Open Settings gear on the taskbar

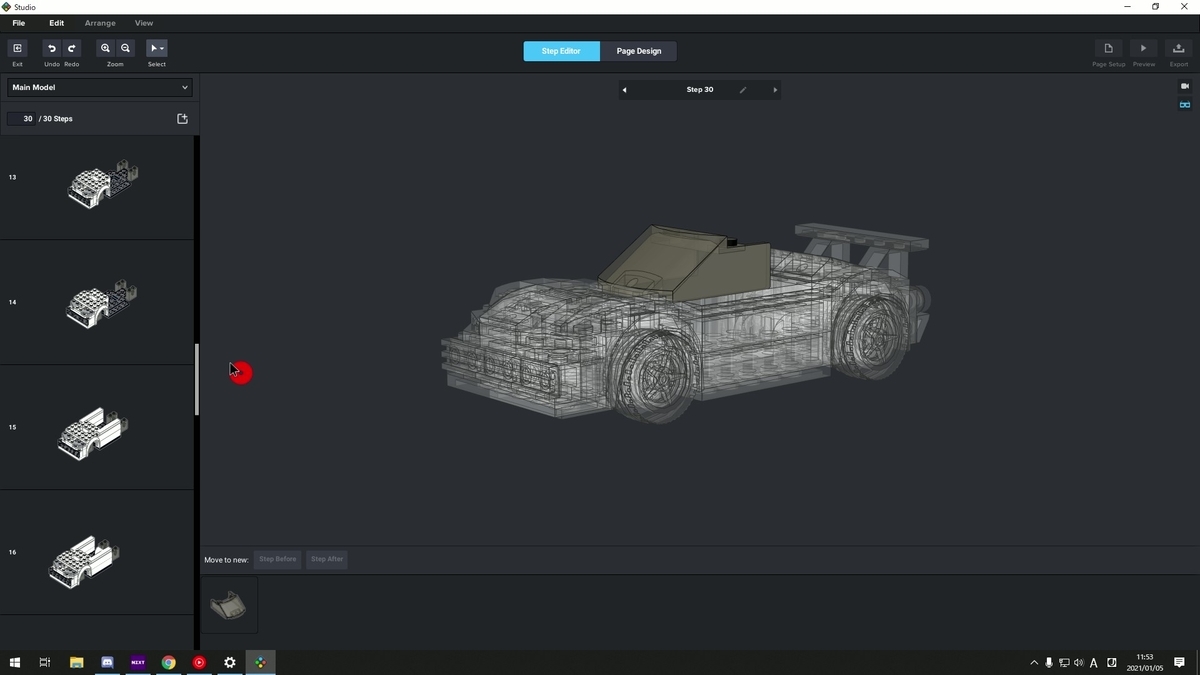tap(230, 662)
